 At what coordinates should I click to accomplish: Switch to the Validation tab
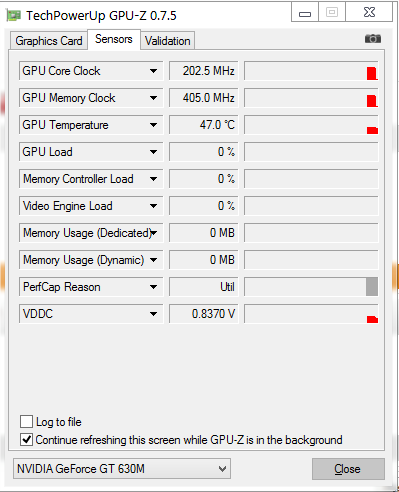point(167,41)
